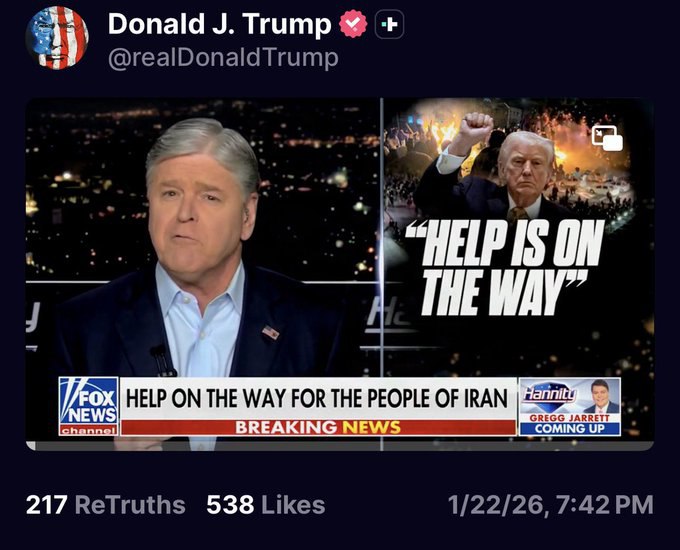Open the flag-painted profile avatar

(57, 38)
